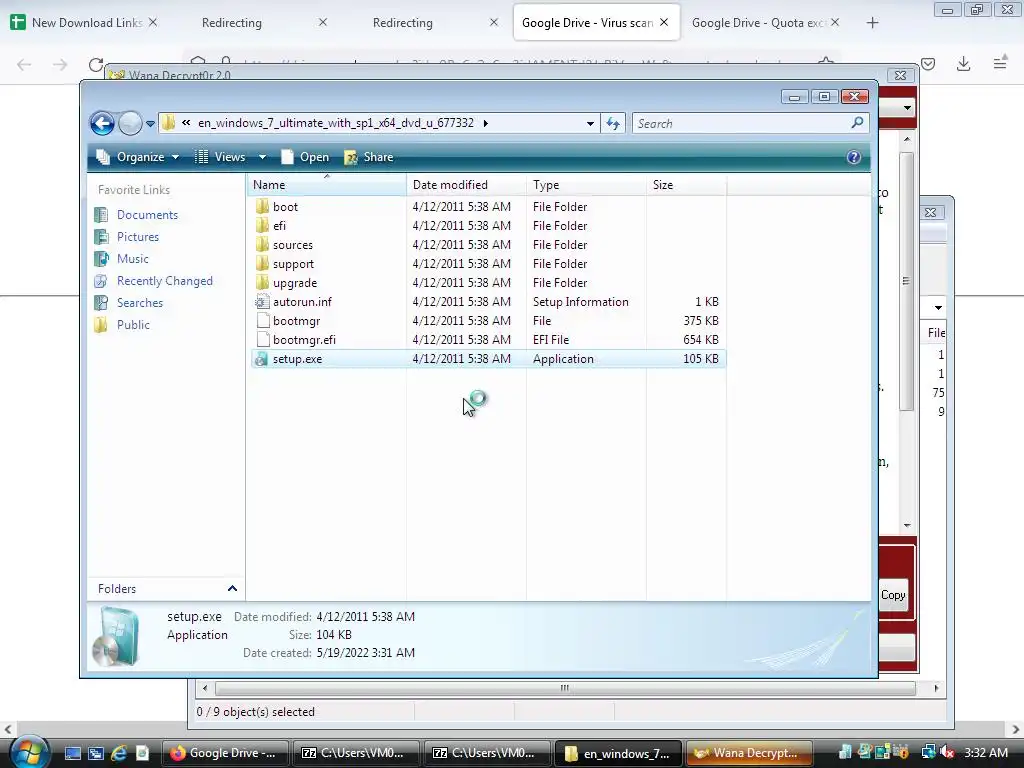
Task: Switch to en_windows_7 taskbar button
Action: pos(618,753)
